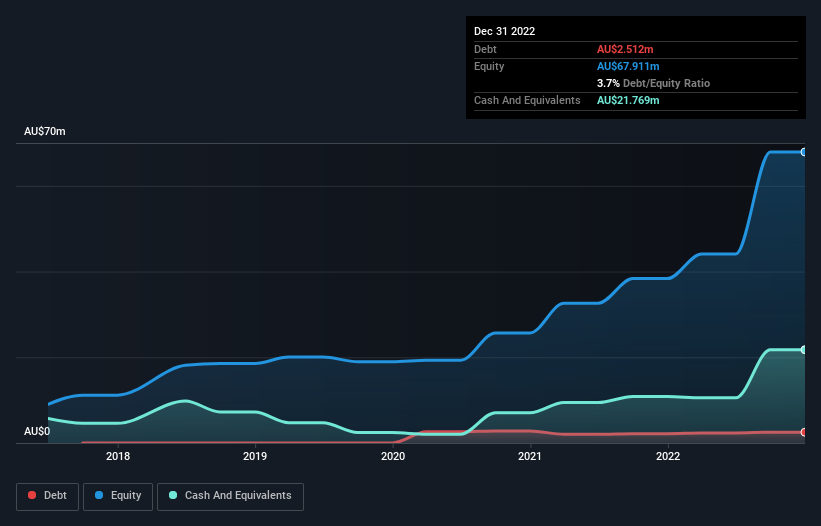Viewport: 821px width, 526px height.
Task: Click the AU$0 y-axis label
Action: [37, 431]
